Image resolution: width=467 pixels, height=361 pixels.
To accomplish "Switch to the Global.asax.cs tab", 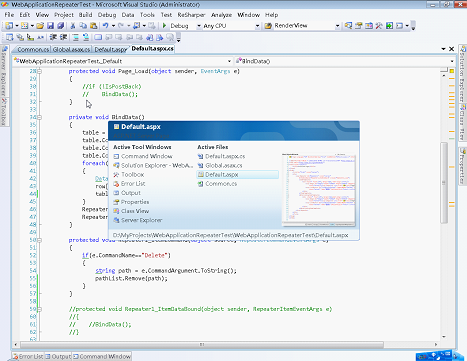I will click(71, 49).
